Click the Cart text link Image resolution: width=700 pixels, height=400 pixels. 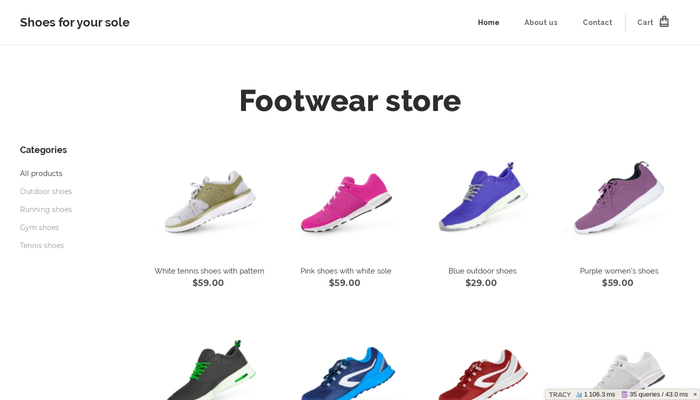[645, 22]
